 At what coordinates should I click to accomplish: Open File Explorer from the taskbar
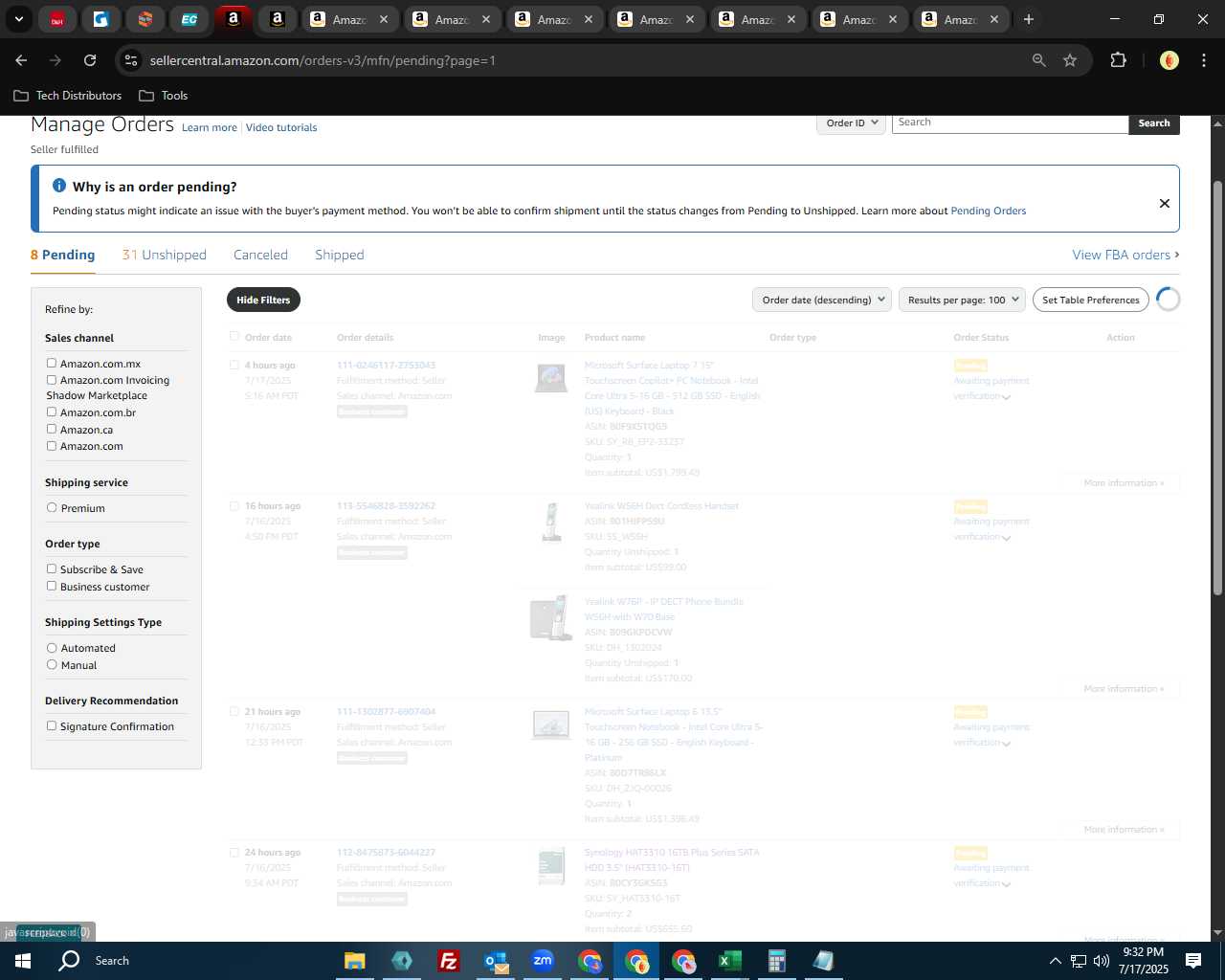355,961
